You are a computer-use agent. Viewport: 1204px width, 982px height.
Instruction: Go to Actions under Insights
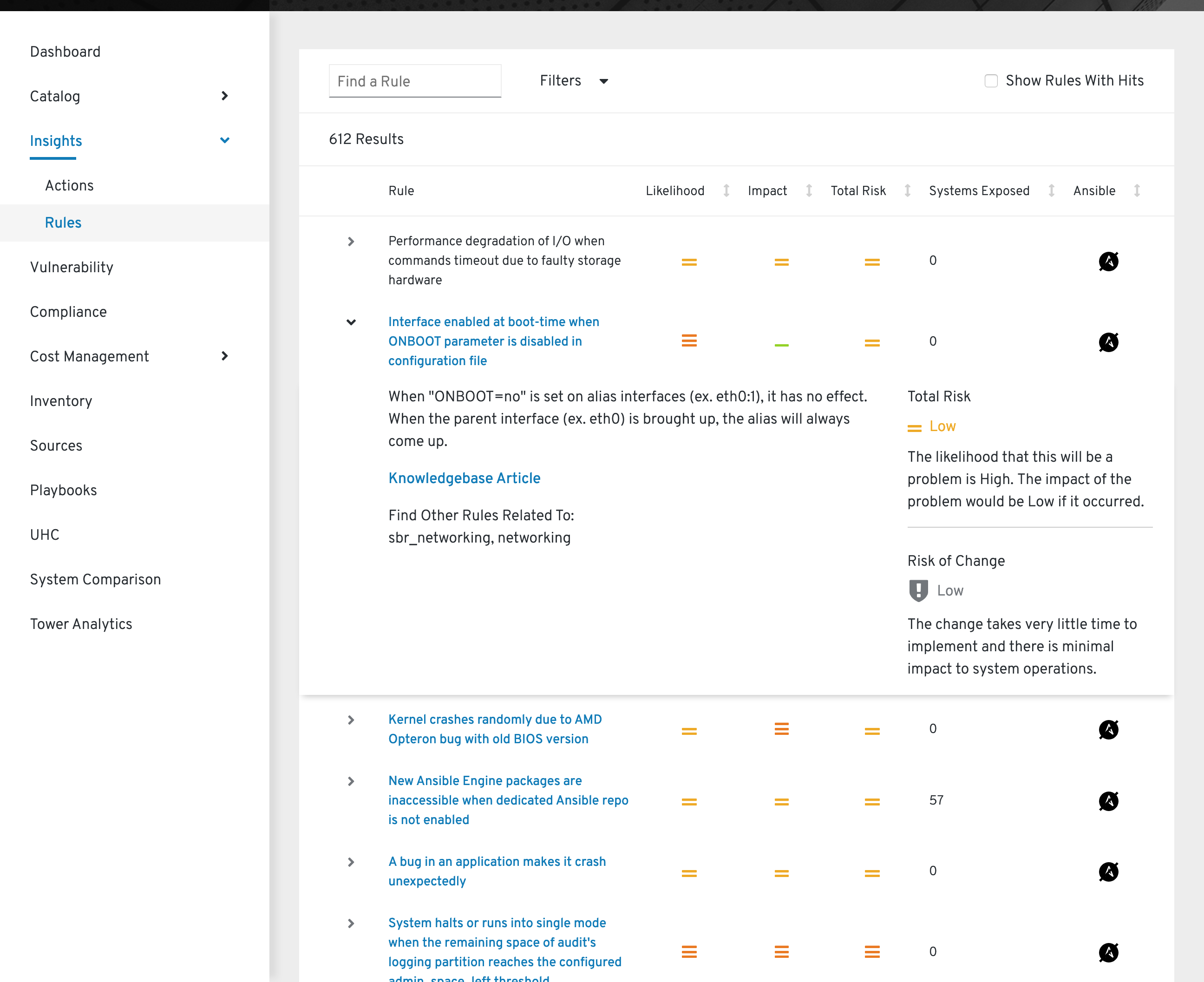point(70,185)
